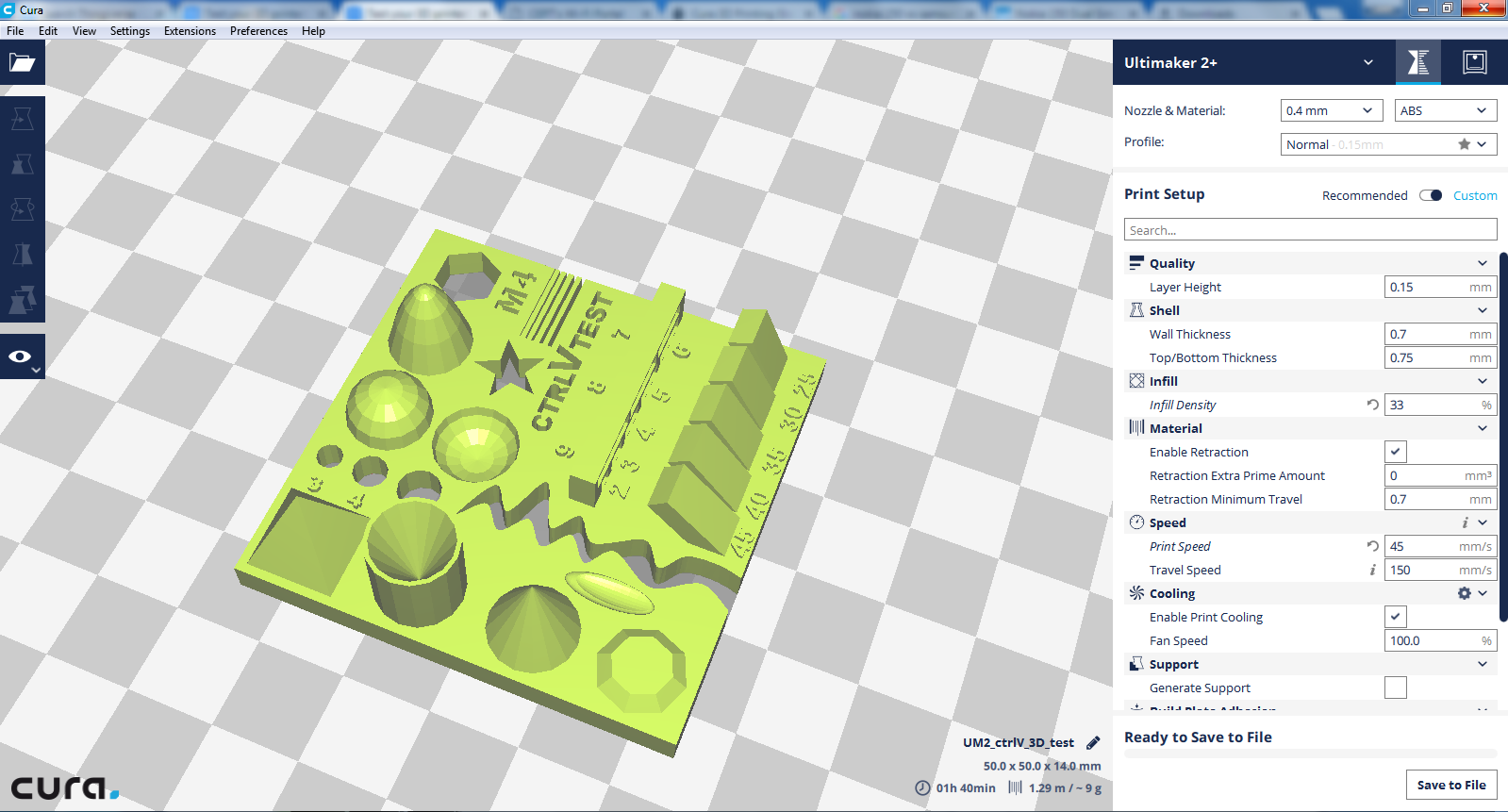The width and height of the screenshot is (1508, 812).
Task: Click the Save to File button
Action: (1451, 785)
